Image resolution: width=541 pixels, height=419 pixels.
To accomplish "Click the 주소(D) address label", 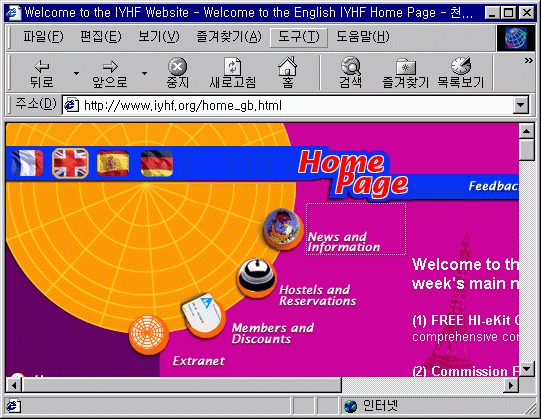I will pos(36,104).
